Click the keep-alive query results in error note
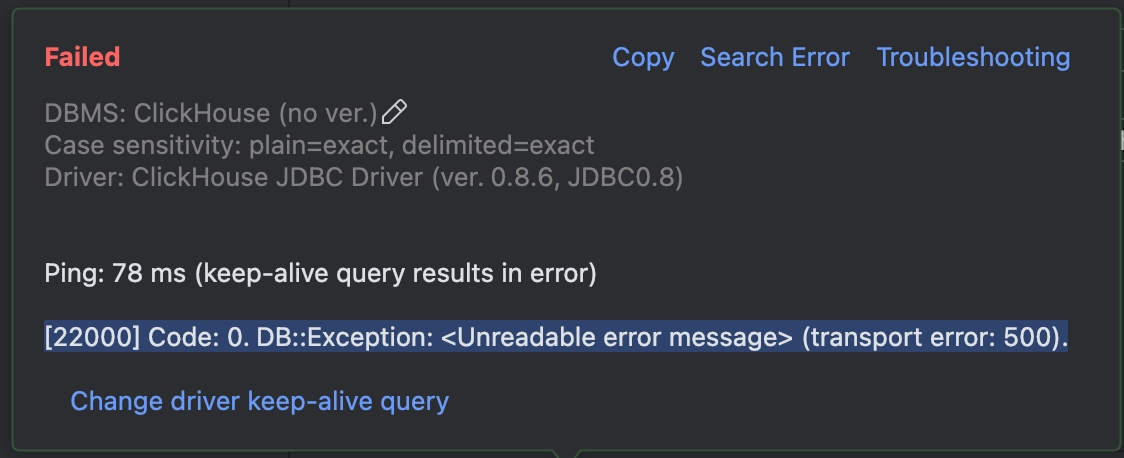 [x=395, y=273]
